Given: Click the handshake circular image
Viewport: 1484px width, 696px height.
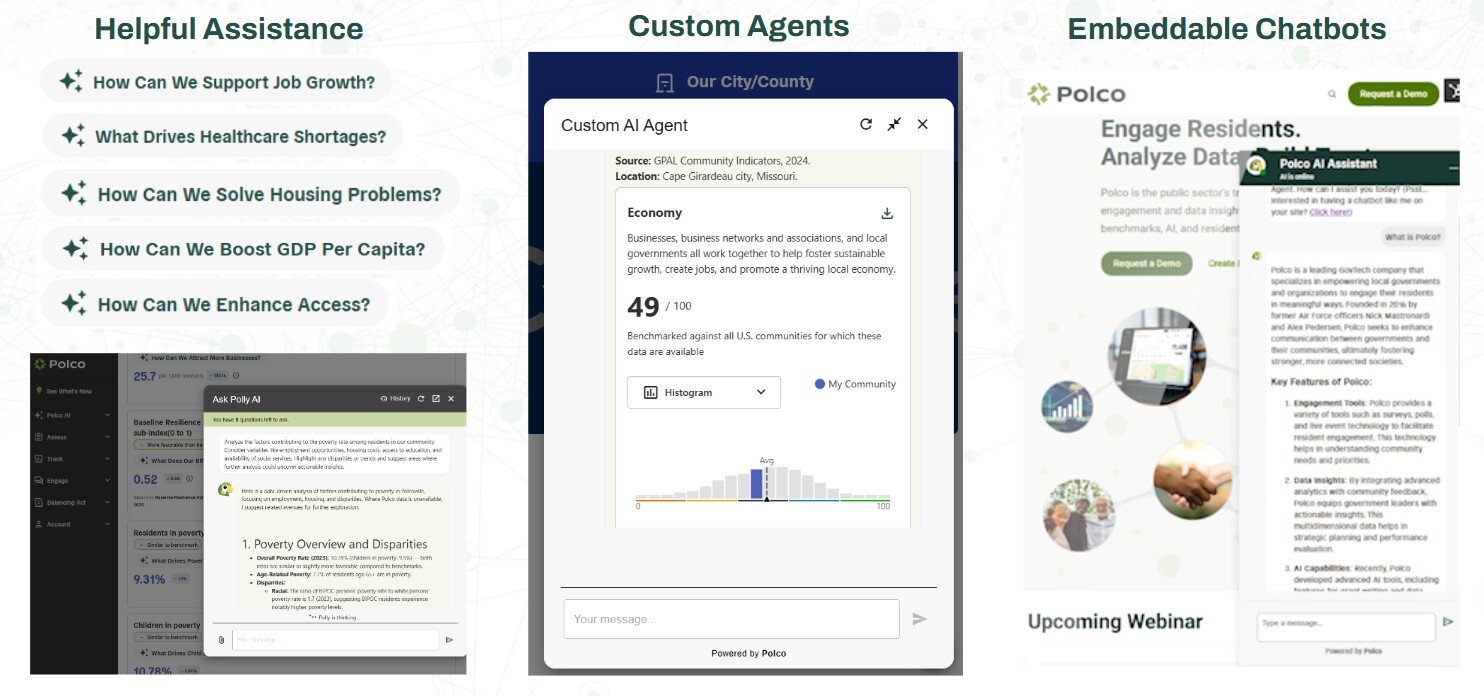Looking at the screenshot, I should 1192,481.
